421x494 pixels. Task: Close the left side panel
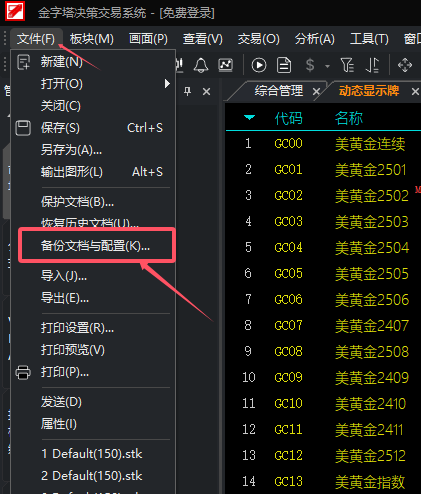[207, 91]
